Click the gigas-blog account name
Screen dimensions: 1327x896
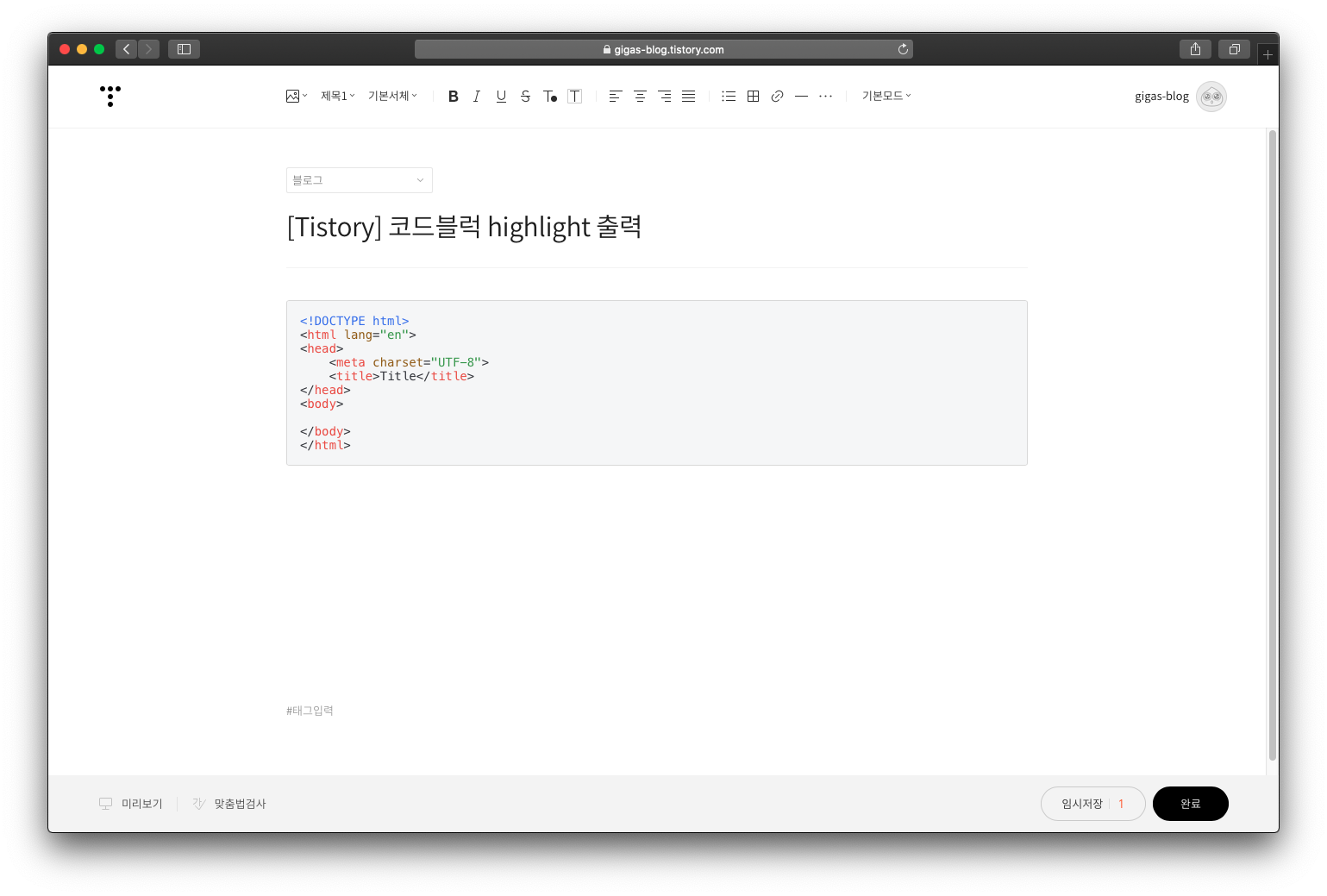click(1161, 97)
